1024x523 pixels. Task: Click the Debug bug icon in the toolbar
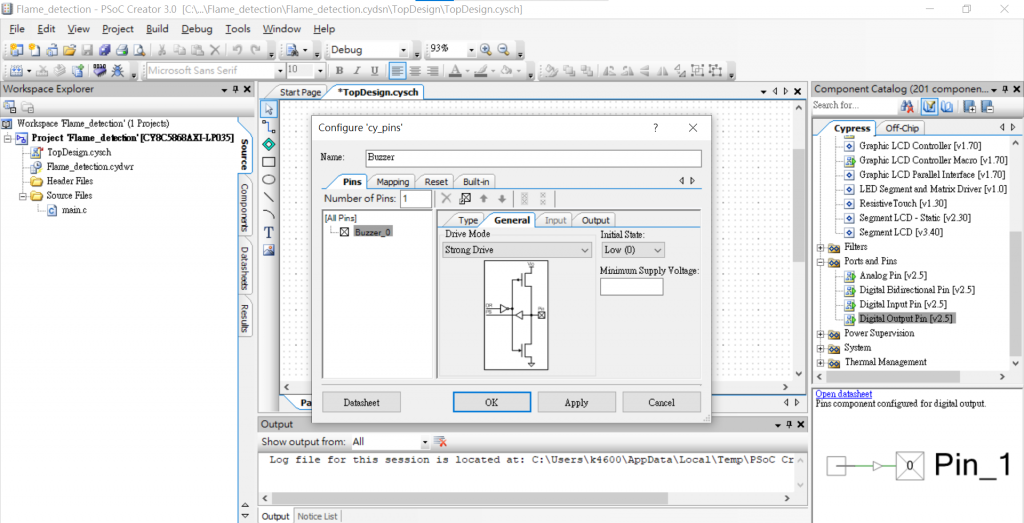118,71
